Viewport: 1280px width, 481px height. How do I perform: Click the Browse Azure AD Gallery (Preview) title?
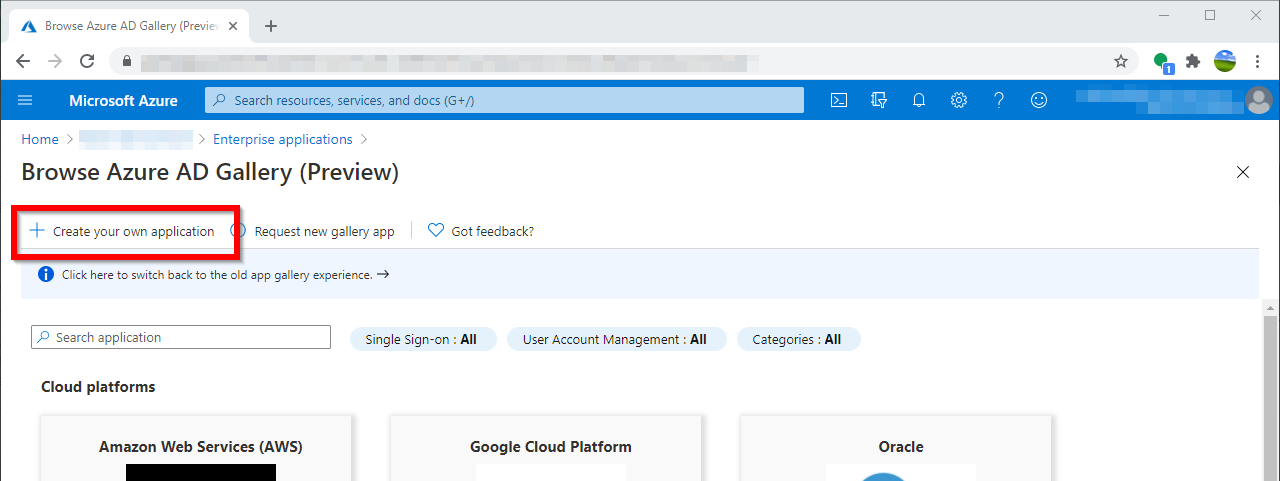[x=210, y=172]
